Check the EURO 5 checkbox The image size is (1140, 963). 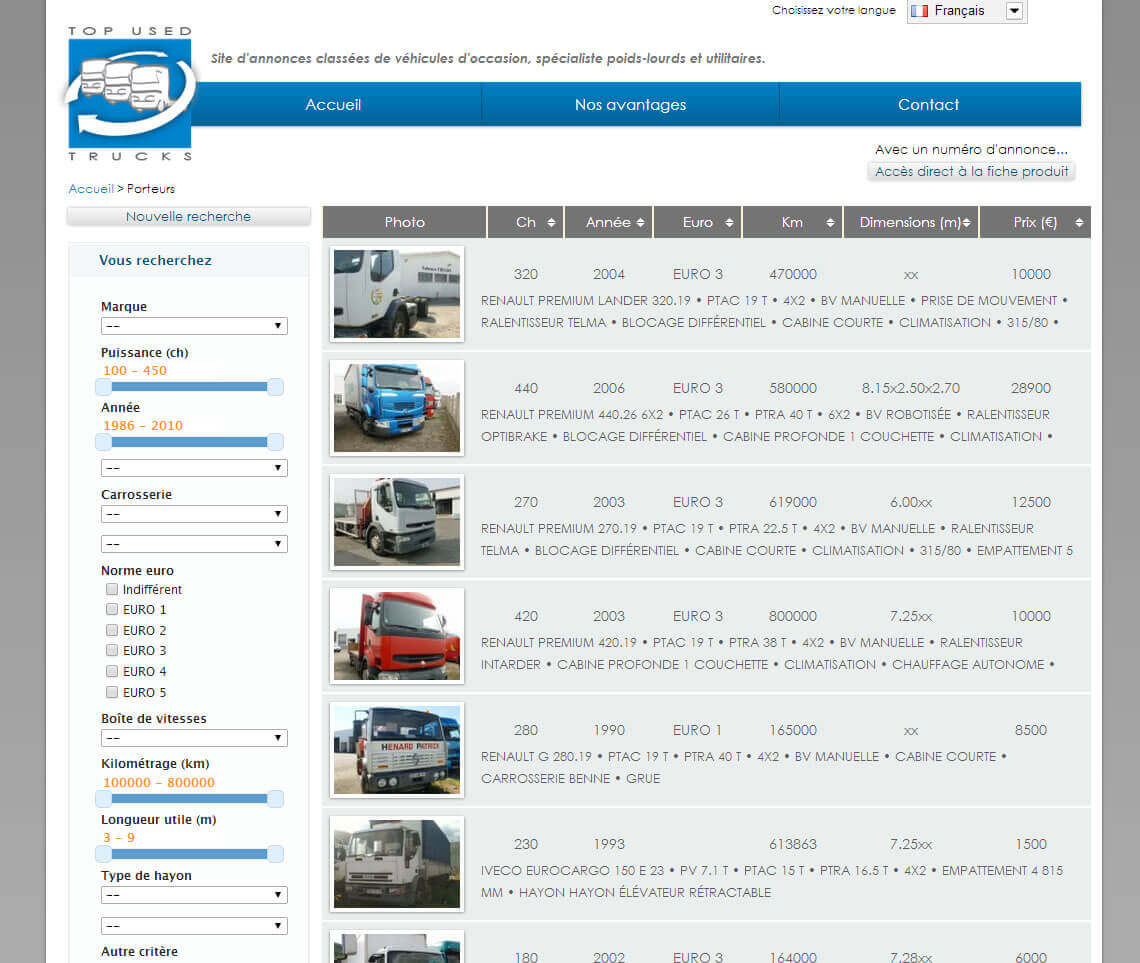(x=111, y=692)
